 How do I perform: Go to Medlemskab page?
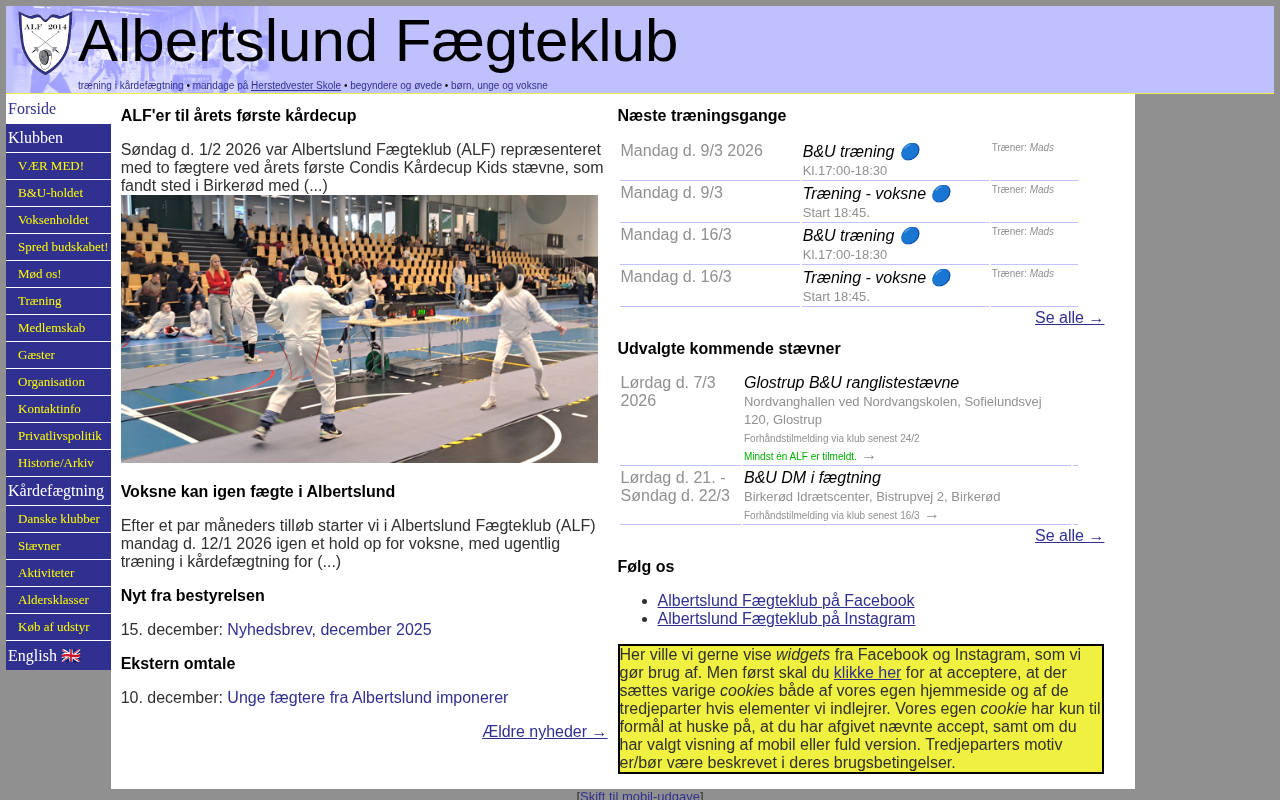(x=58, y=328)
